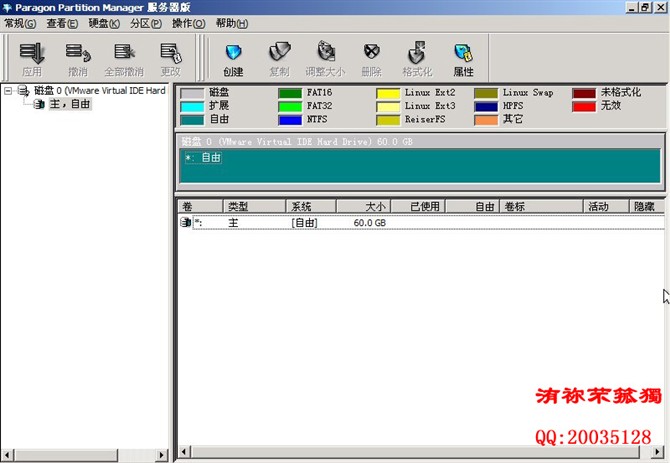Maximize the Partition Manager window
Screen dimensions: 670x463
pos(645,8)
